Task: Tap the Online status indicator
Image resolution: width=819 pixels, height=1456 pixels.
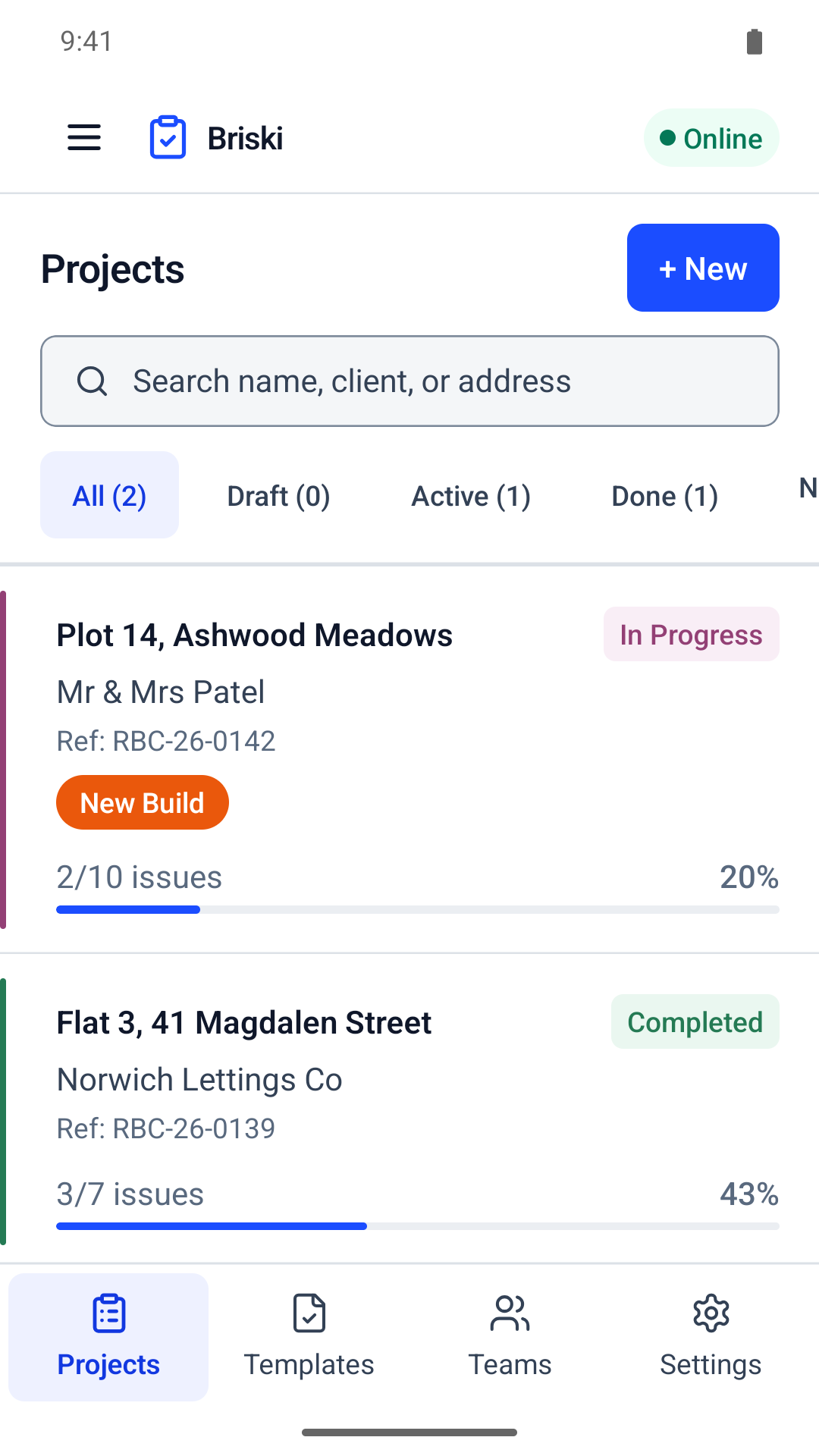Action: click(711, 138)
